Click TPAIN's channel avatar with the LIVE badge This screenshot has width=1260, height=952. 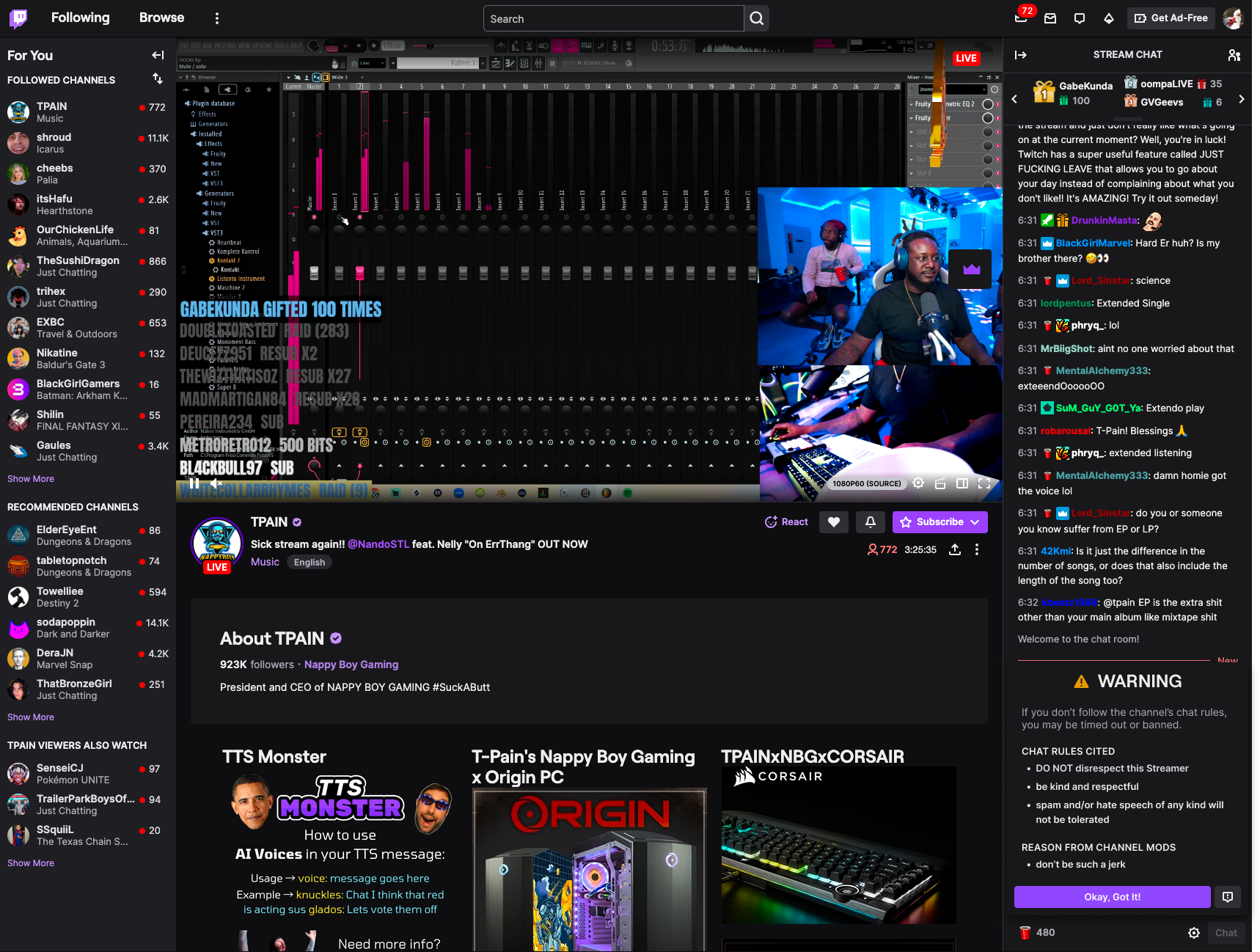tap(217, 544)
